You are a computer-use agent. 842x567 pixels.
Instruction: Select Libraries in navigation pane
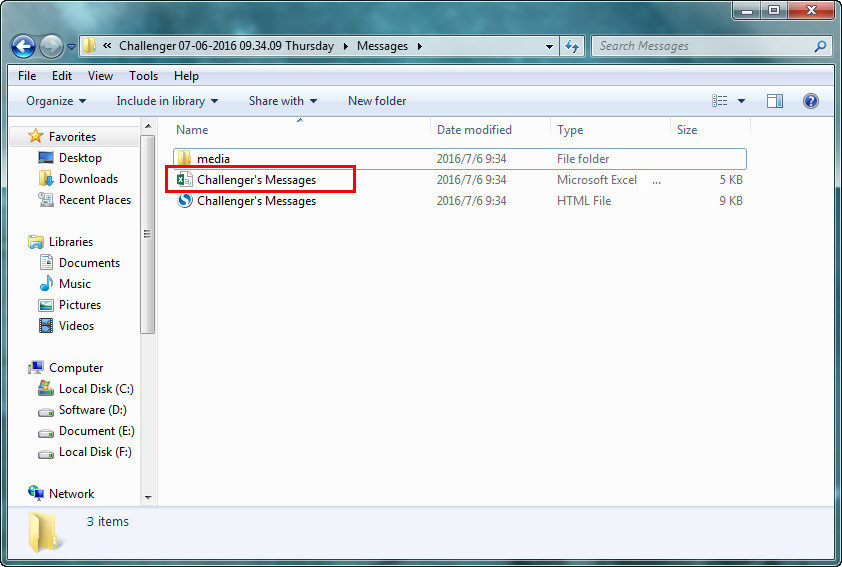tap(71, 242)
